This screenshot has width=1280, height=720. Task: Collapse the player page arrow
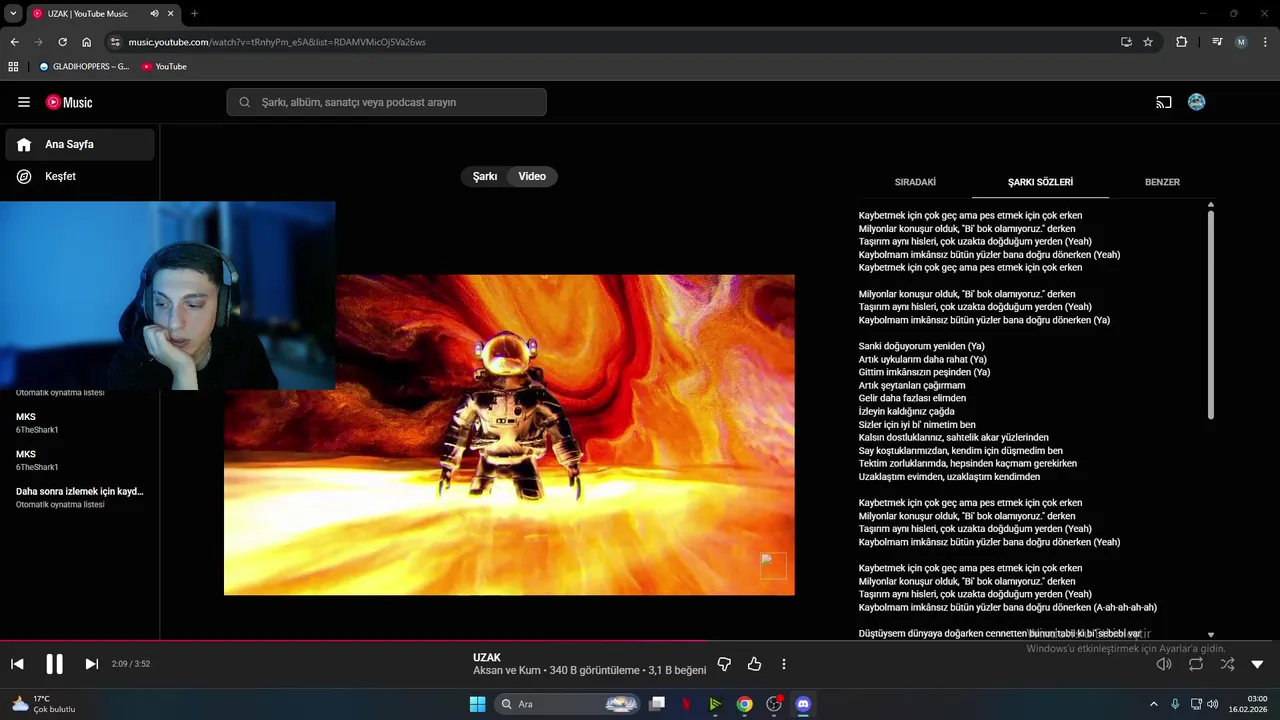coord(1257,664)
